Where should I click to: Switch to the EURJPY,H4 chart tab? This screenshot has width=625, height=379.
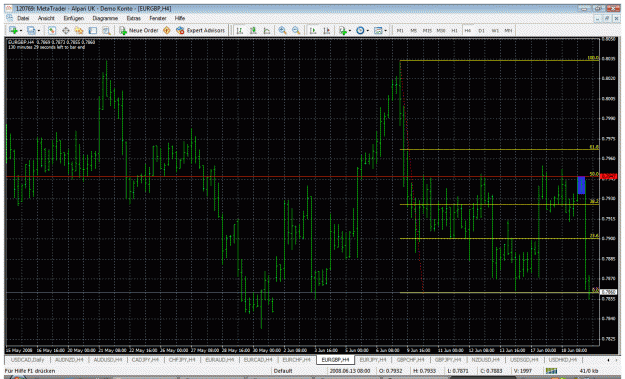click(x=373, y=360)
